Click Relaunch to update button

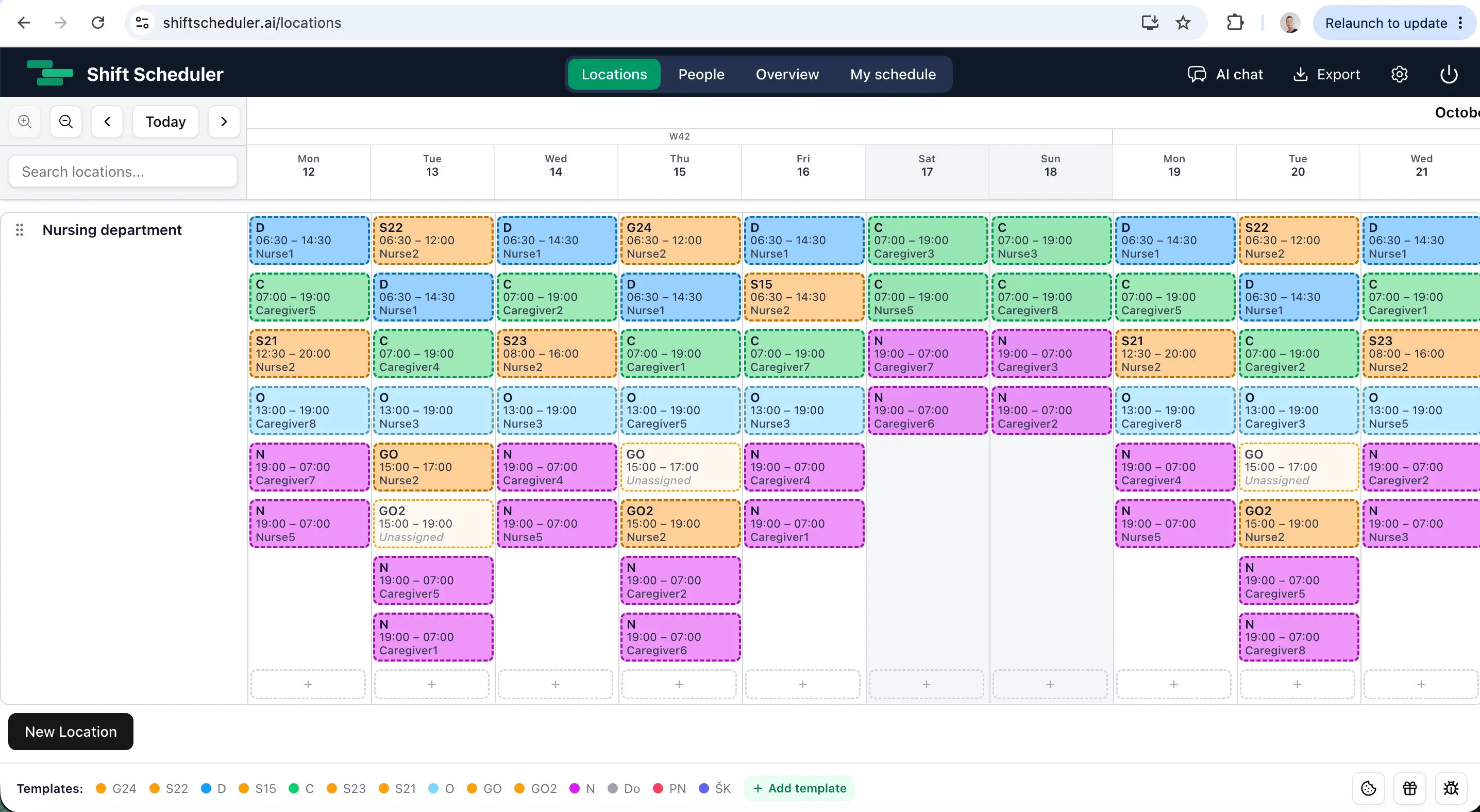[1394, 23]
